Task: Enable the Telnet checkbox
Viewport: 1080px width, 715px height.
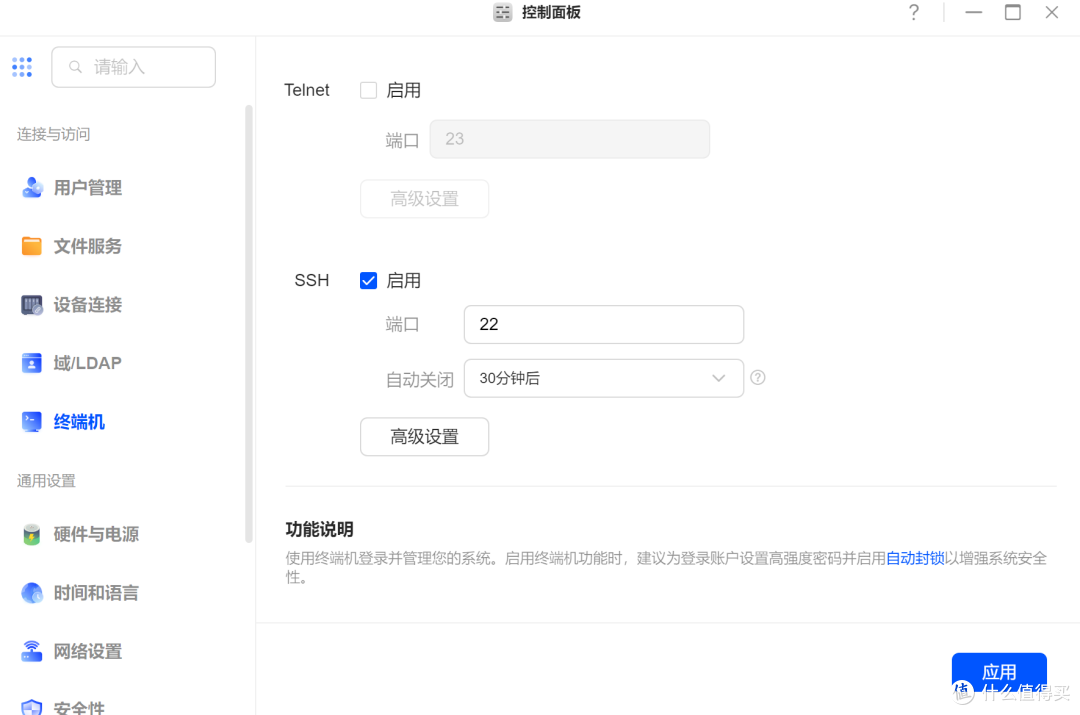Action: click(x=368, y=90)
